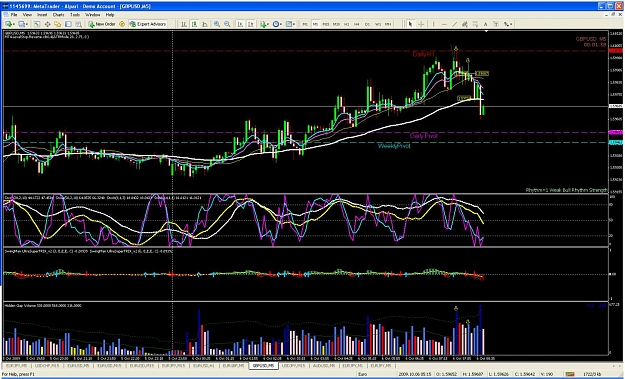Image resolution: width=625 pixels, height=379 pixels.
Task: Toggle the Expert Advisors button
Action: (147, 24)
